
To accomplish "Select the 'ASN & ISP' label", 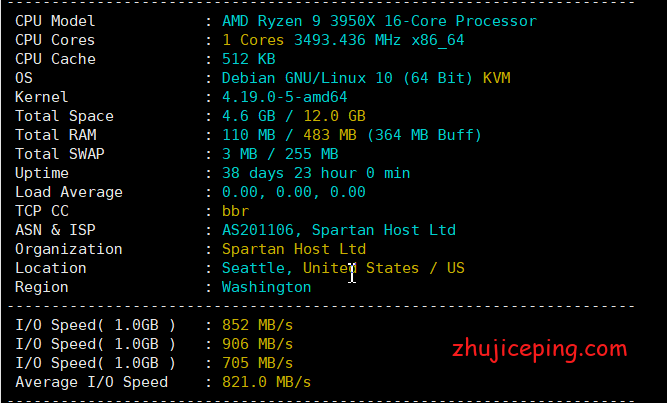I will coord(55,230).
